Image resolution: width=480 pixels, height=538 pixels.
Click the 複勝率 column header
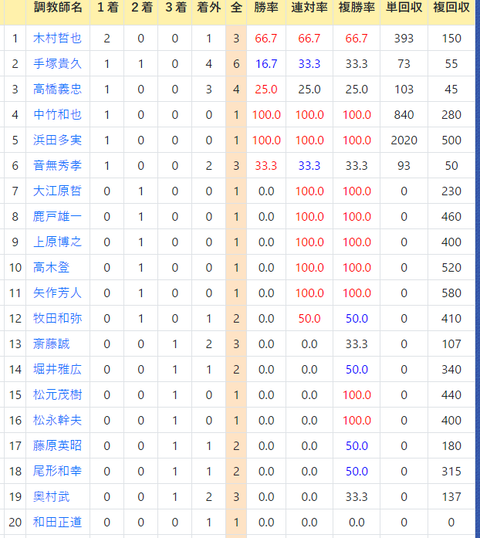[x=356, y=8]
